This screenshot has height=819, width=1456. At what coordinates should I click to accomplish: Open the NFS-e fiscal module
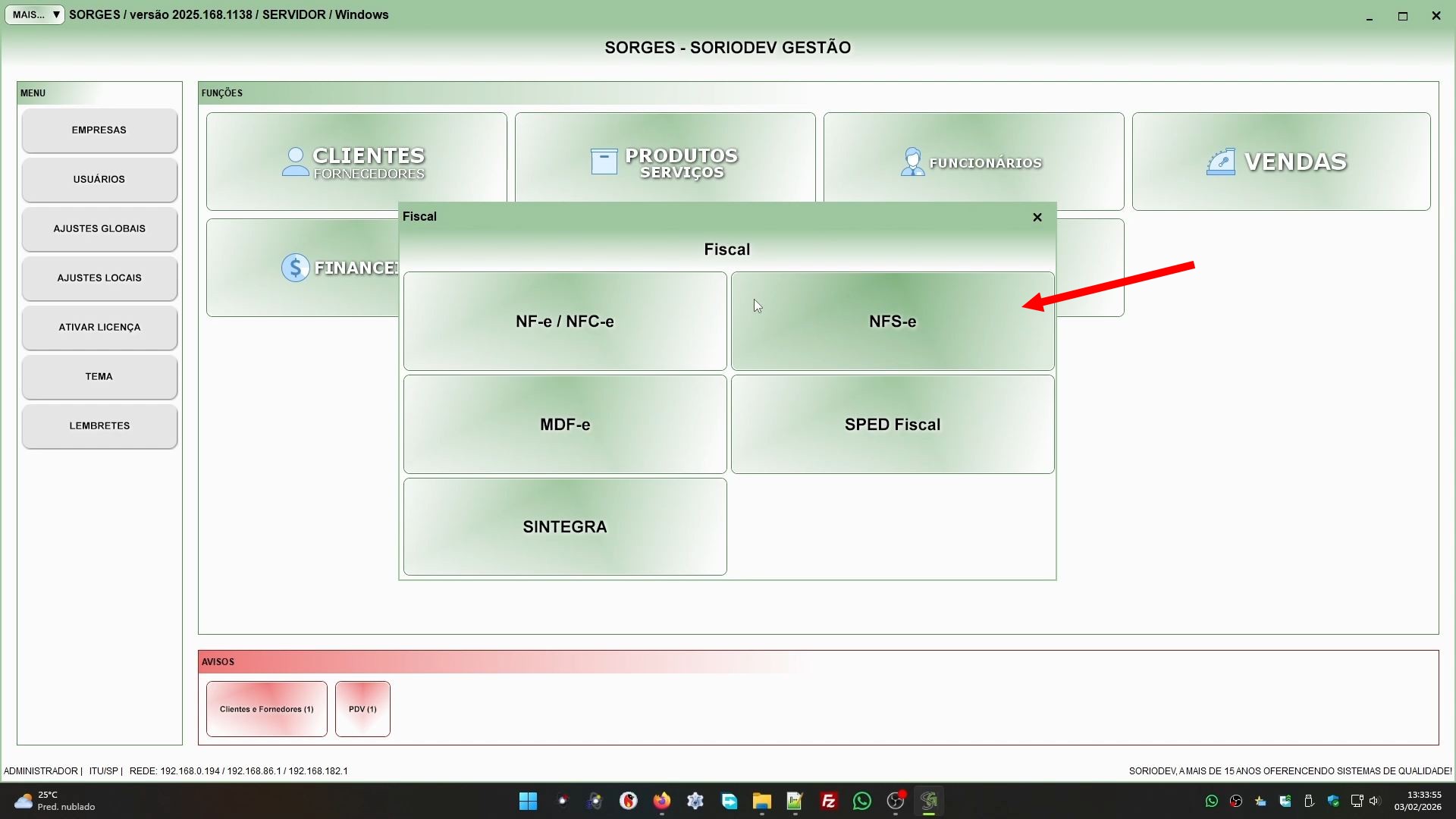892,322
